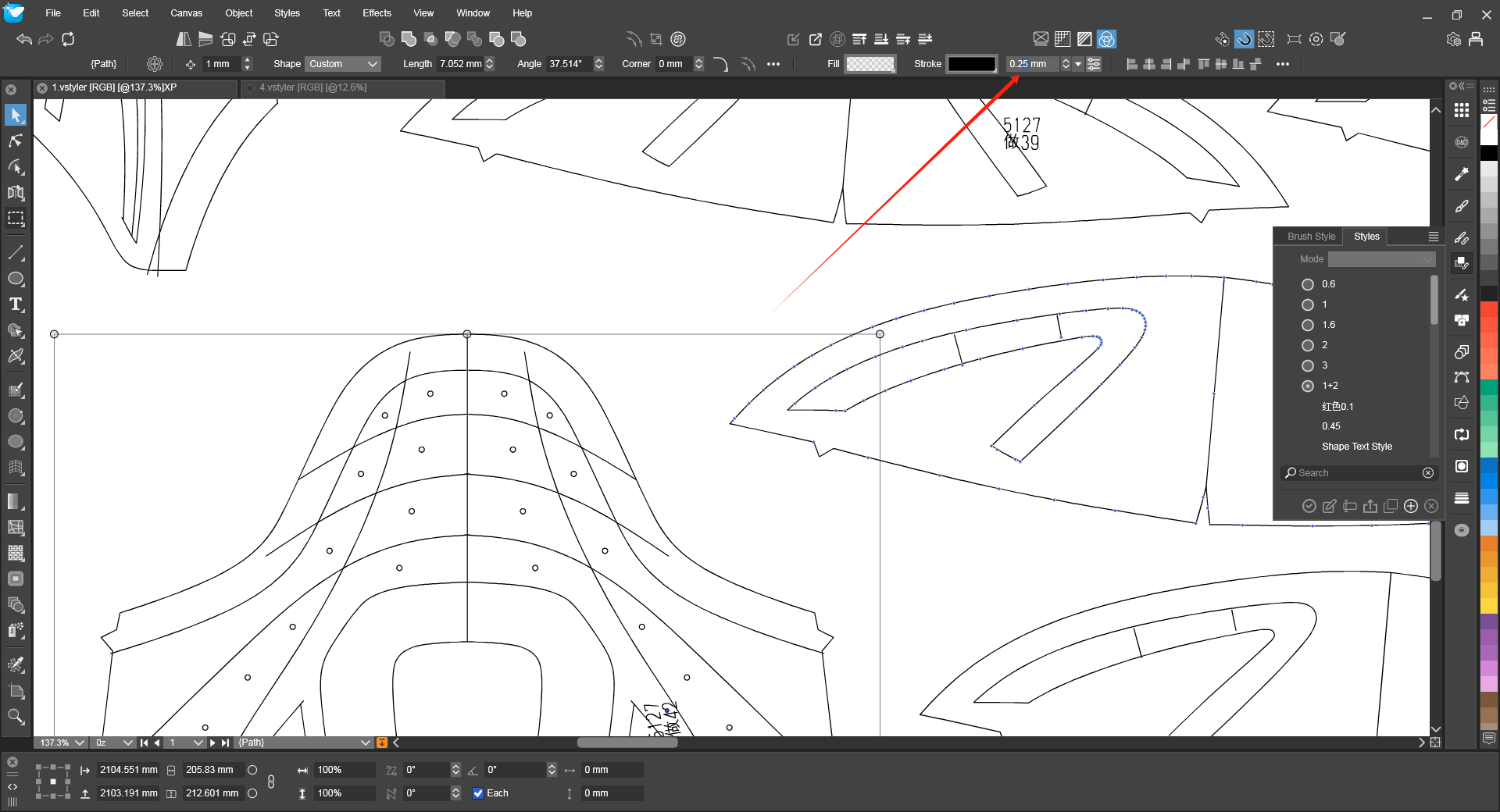Select the Line drawing tool
This screenshot has height=812, width=1500.
[16, 253]
